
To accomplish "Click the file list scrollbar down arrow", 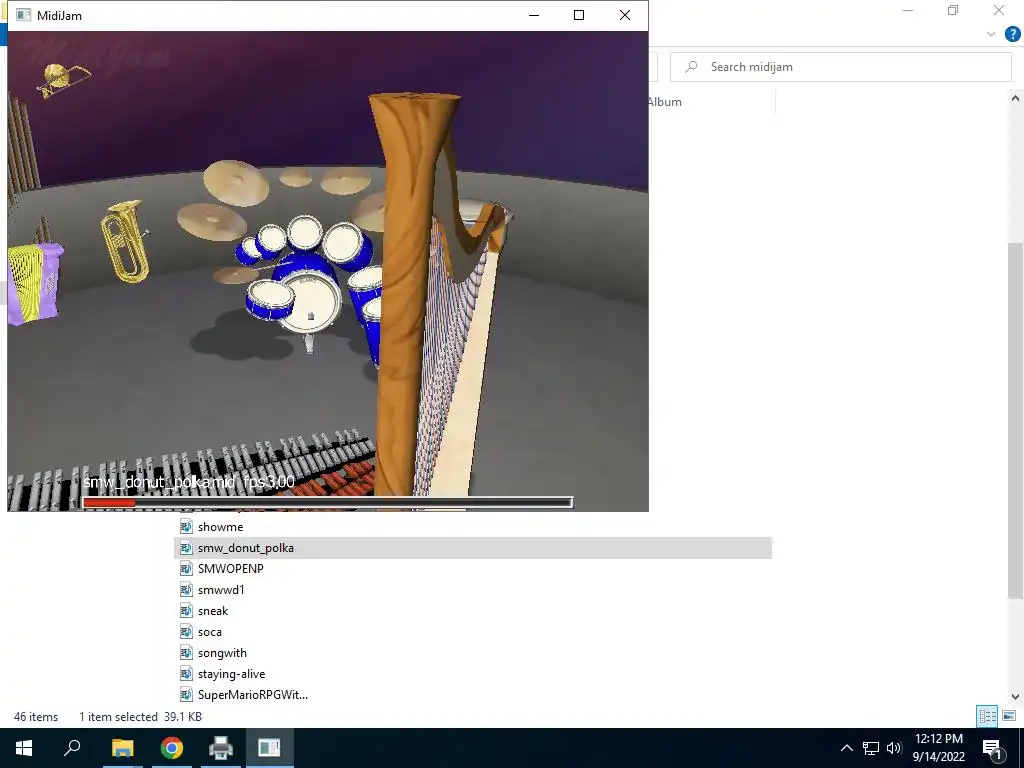I will tap(1015, 697).
